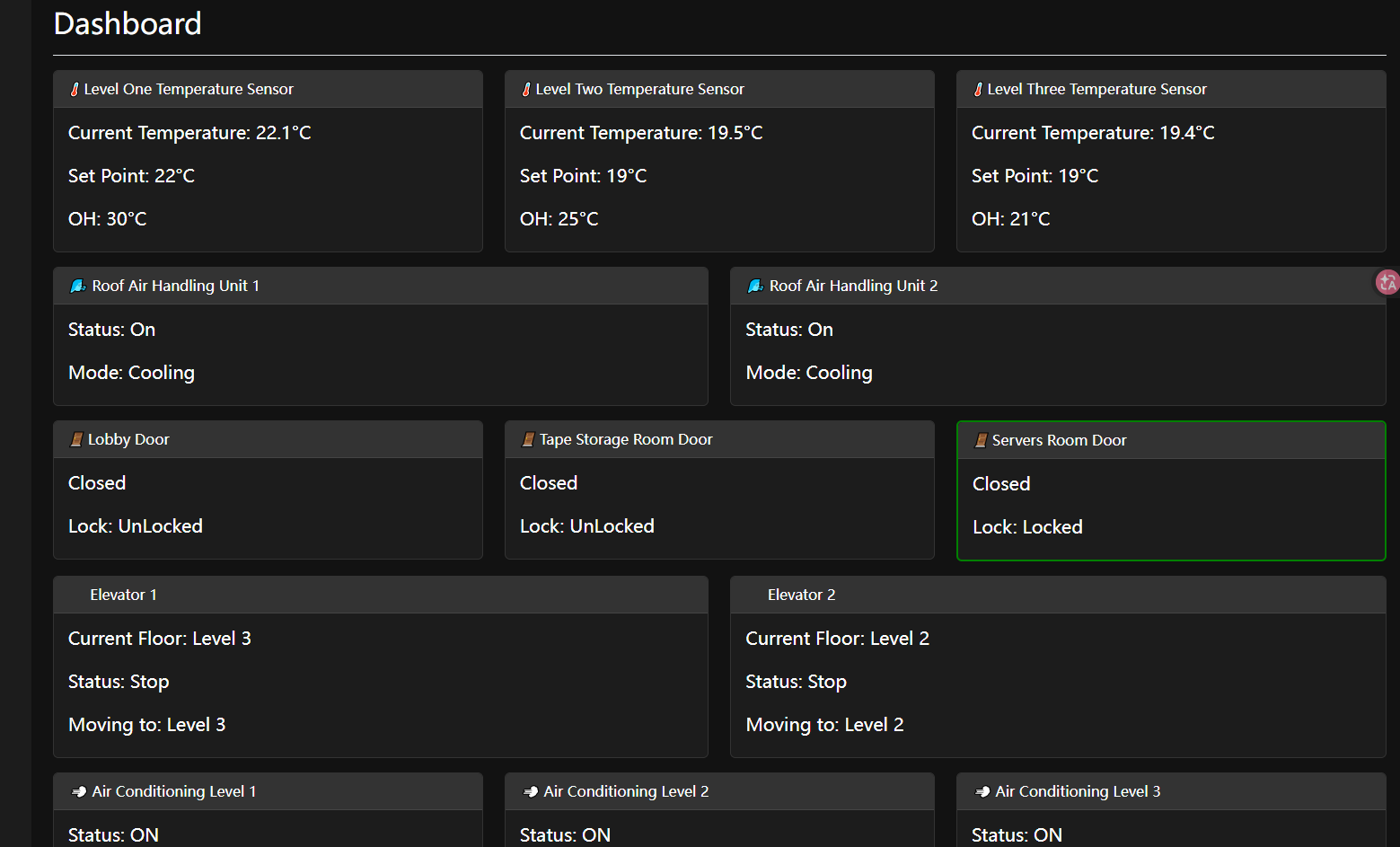
Task: Click the Roof Air Handling Unit 1 icon
Action: click(78, 287)
